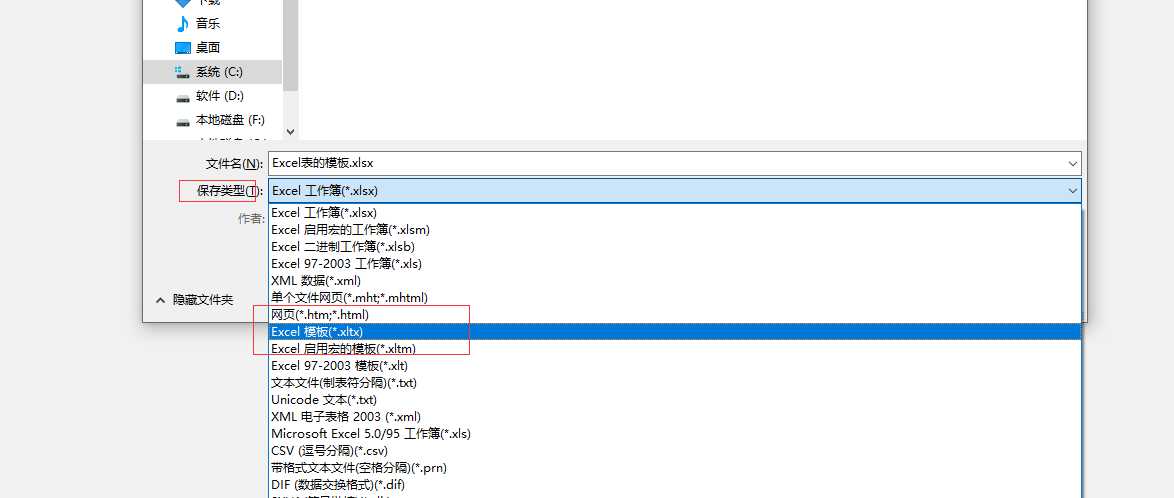1174x498 pixels.
Task: Choose XML 数据(*.xml) option
Action: point(675,281)
